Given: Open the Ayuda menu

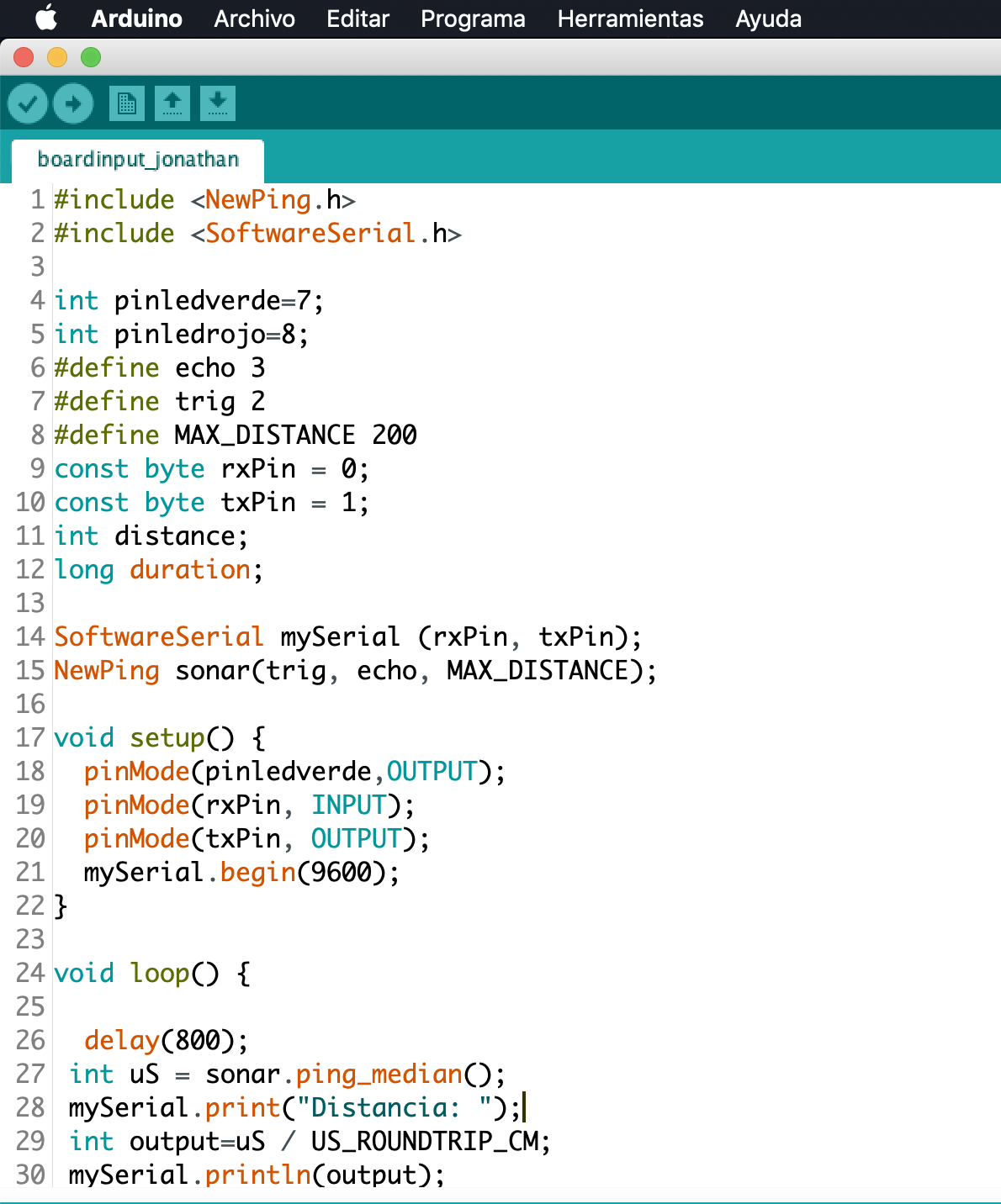Looking at the screenshot, I should [769, 18].
